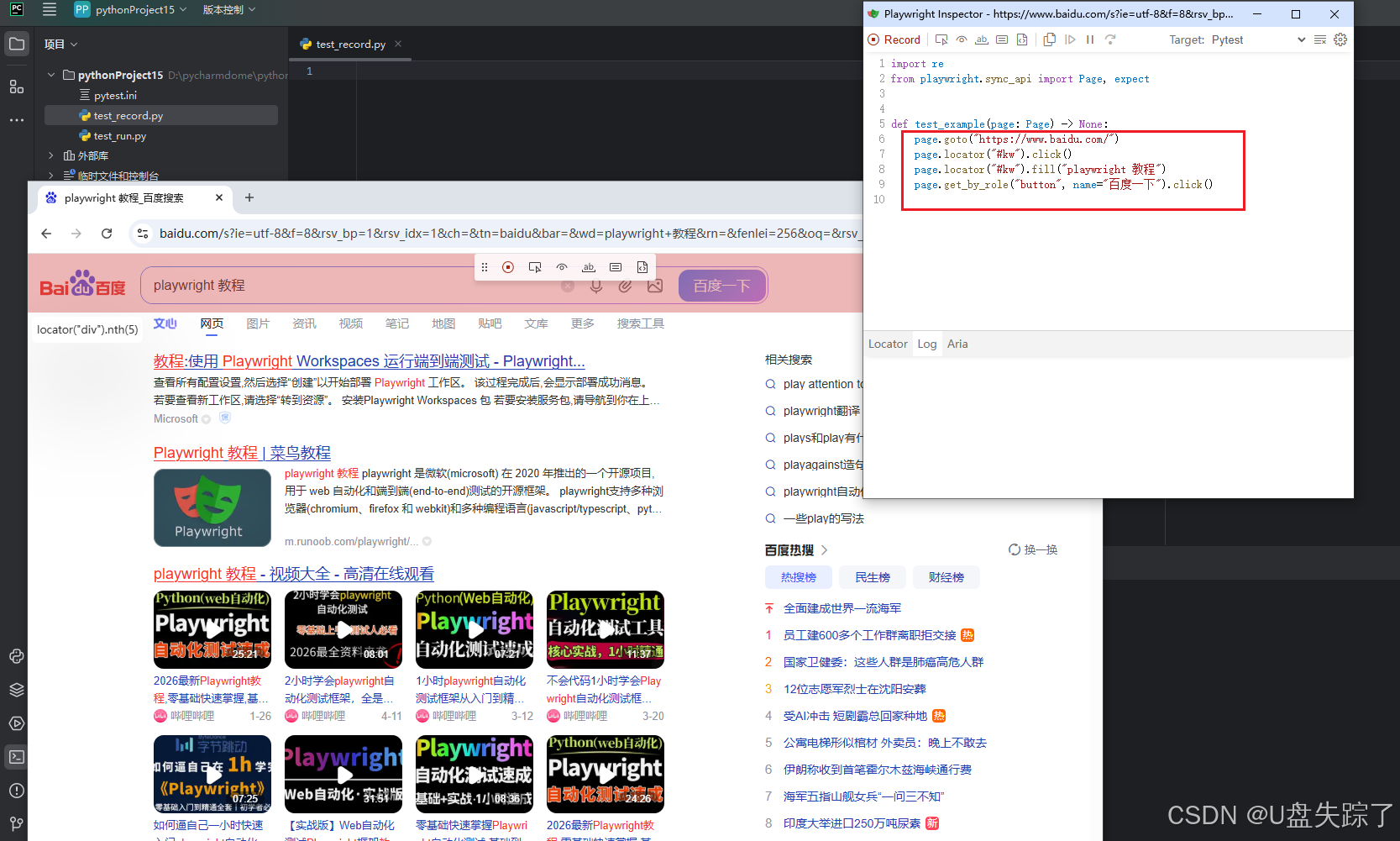Open PyCharm main menu hamburger icon
The image size is (1400, 841).
[x=50, y=10]
